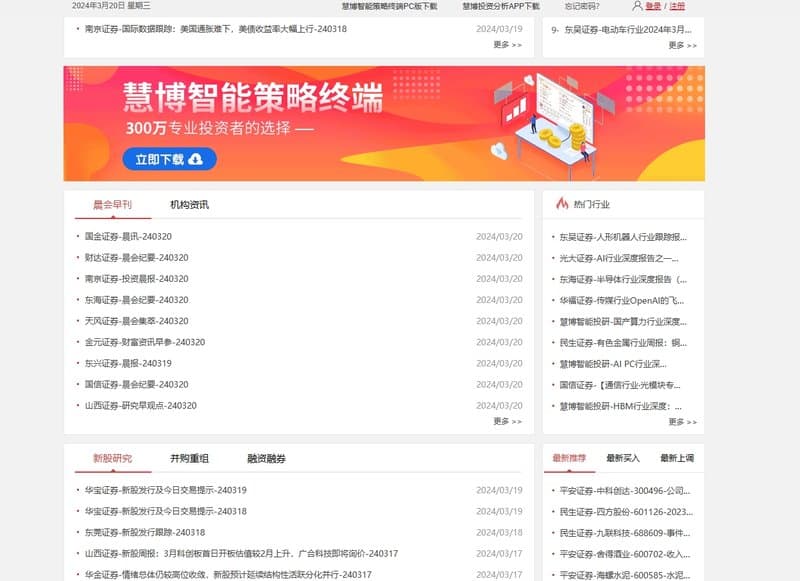800x581 pixels.
Task: Open 慧博智能策略终端PC版下载 link
Action: click(x=389, y=6)
